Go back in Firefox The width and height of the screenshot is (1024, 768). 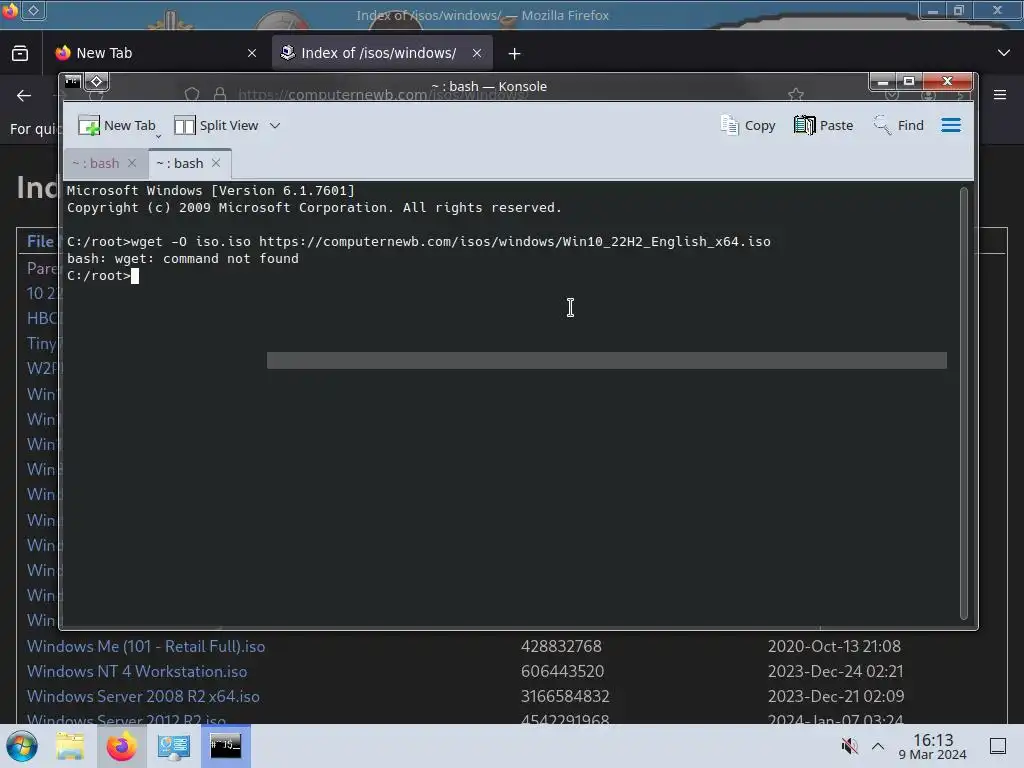pyautogui.click(x=24, y=95)
